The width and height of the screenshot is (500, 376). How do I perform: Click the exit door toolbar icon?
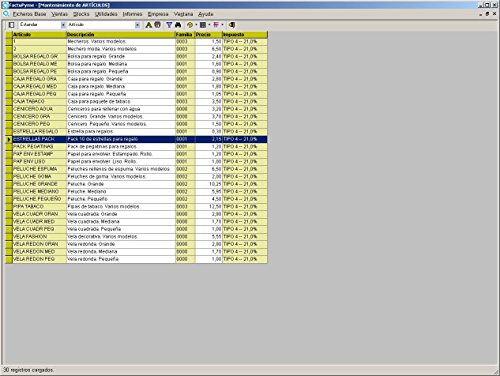pos(232,25)
